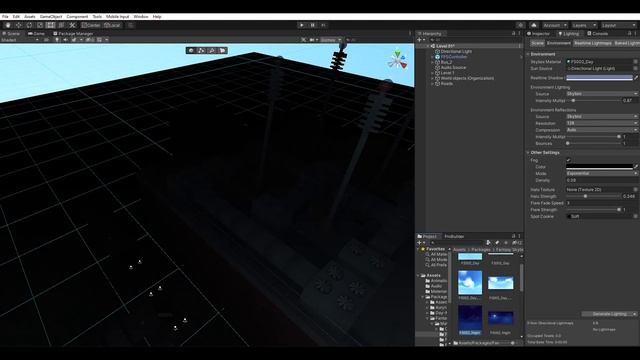This screenshot has width=640, height=360.
Task: Click the Fog Color swatch
Action: 599,167
